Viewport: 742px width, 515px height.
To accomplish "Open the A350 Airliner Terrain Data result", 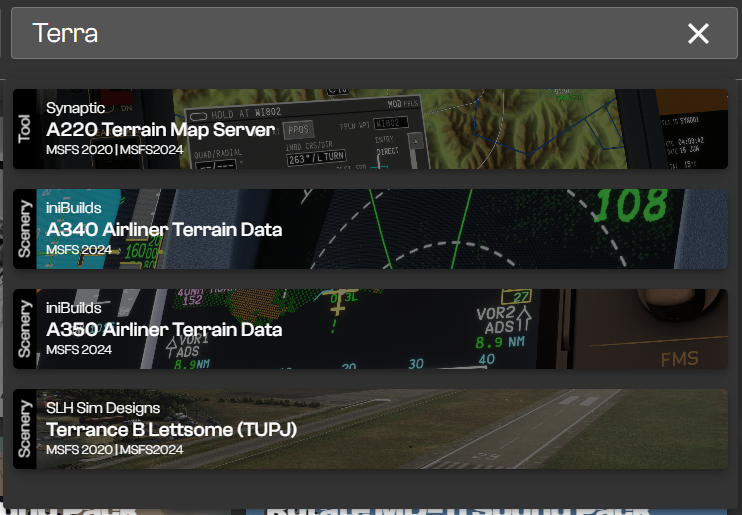I will [x=370, y=329].
